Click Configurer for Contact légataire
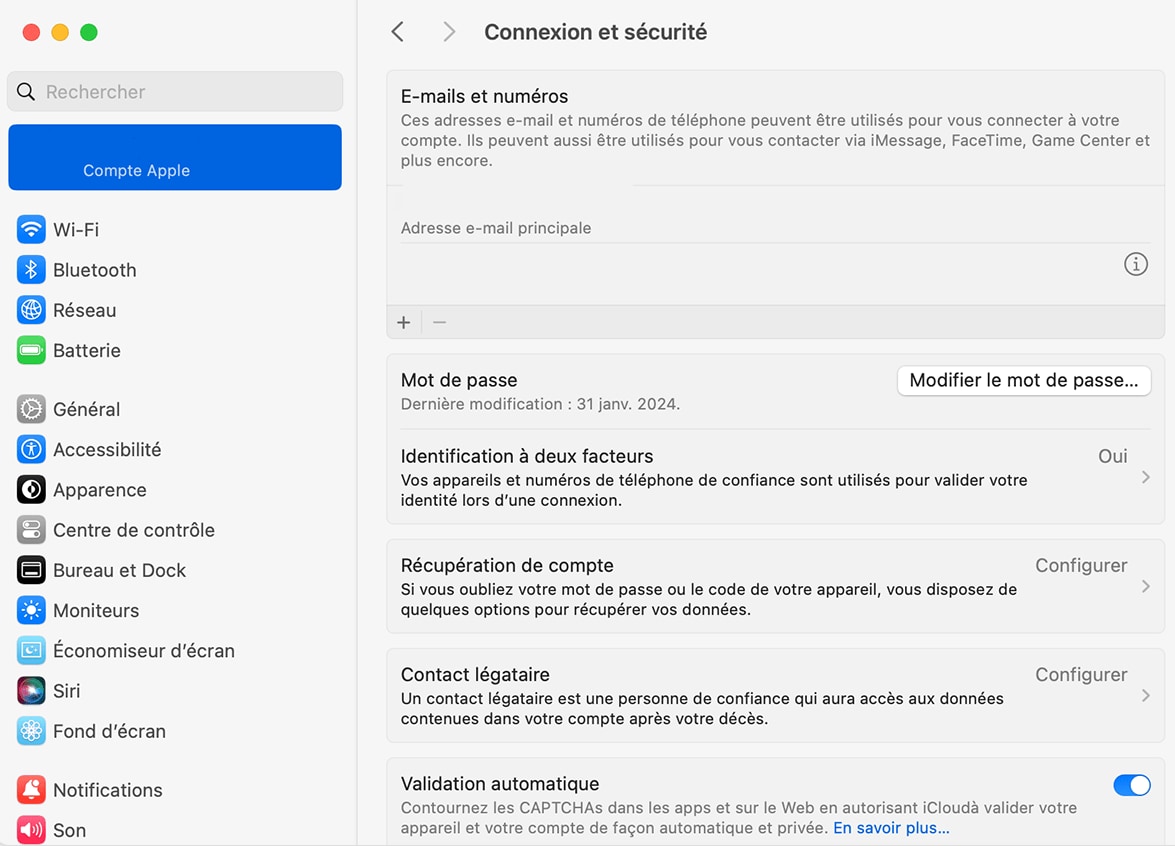 pos(1081,675)
